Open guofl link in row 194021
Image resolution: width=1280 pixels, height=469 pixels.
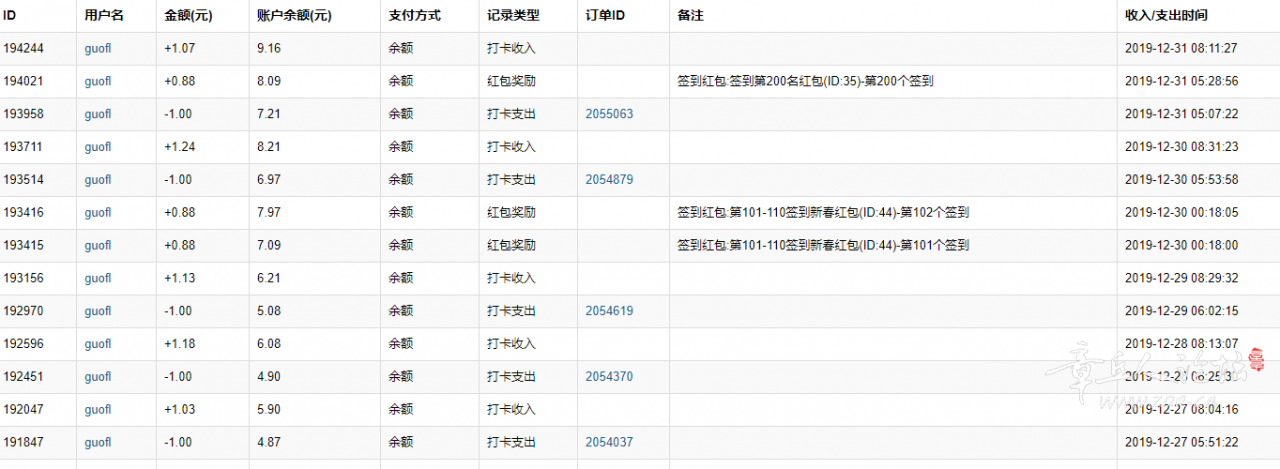coord(98,81)
